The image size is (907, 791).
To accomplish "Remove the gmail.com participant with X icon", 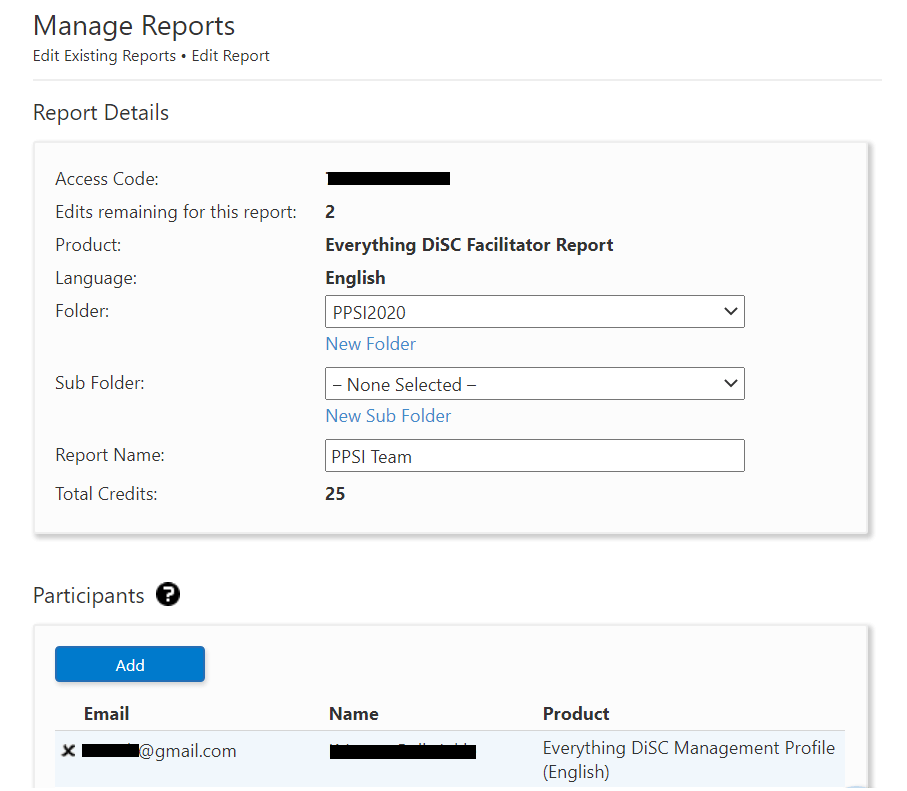I will [x=68, y=751].
